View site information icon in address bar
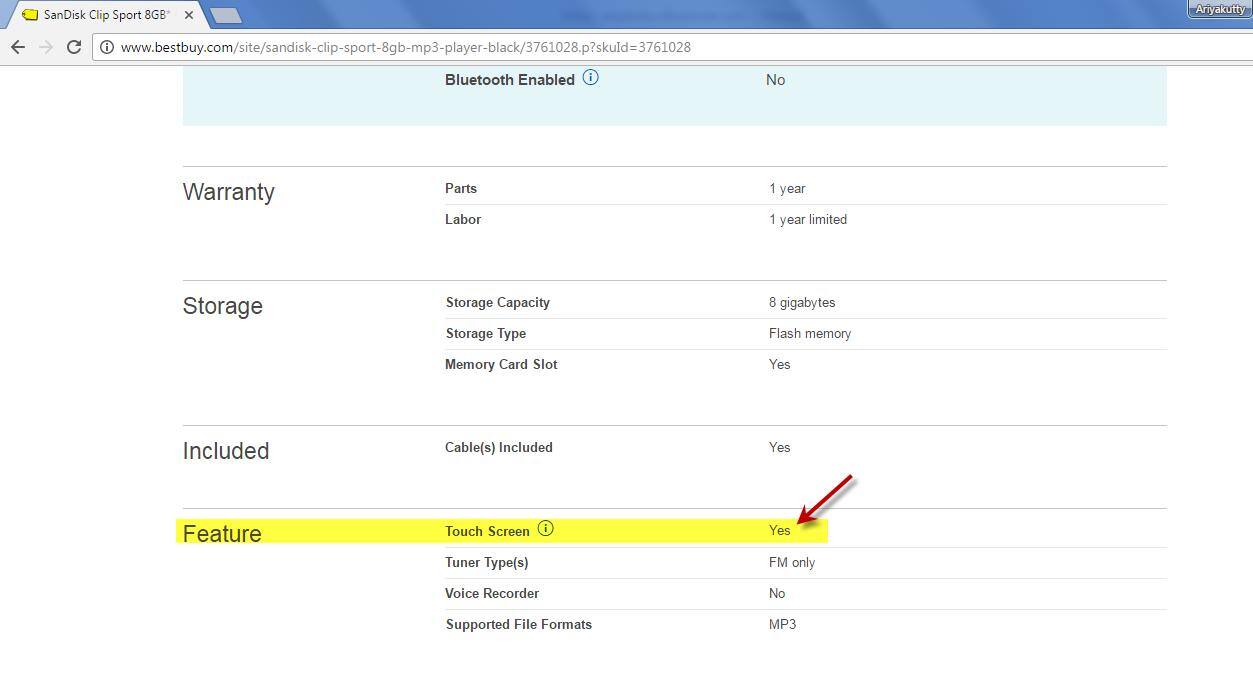Viewport: 1253px width, 681px height. pyautogui.click(x=107, y=47)
